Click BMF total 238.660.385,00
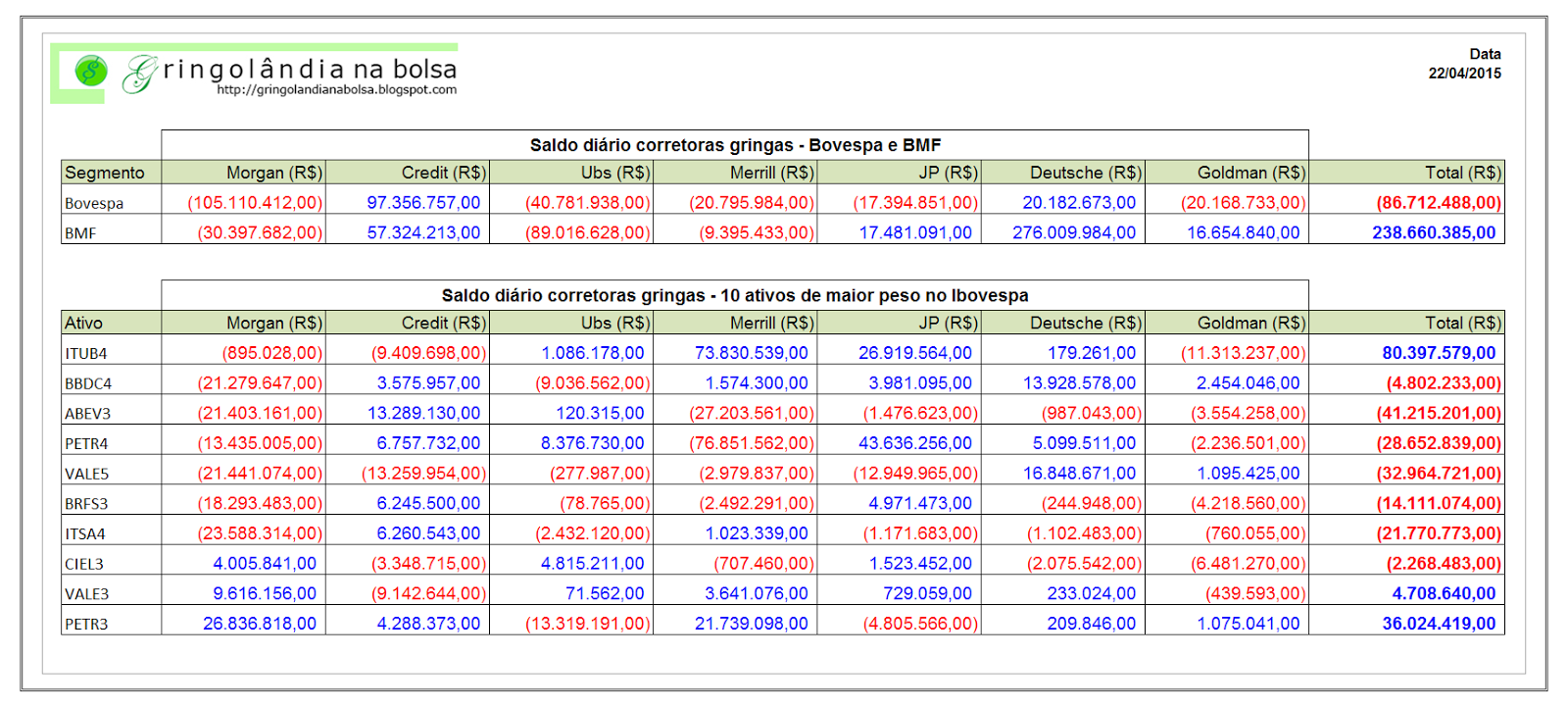 click(x=1434, y=233)
